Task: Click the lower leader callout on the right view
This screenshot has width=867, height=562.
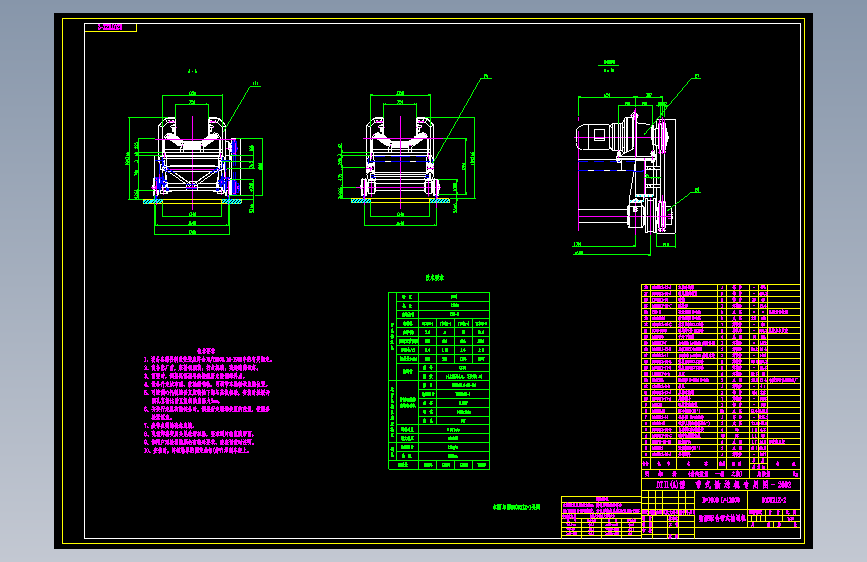Action: coord(697,190)
